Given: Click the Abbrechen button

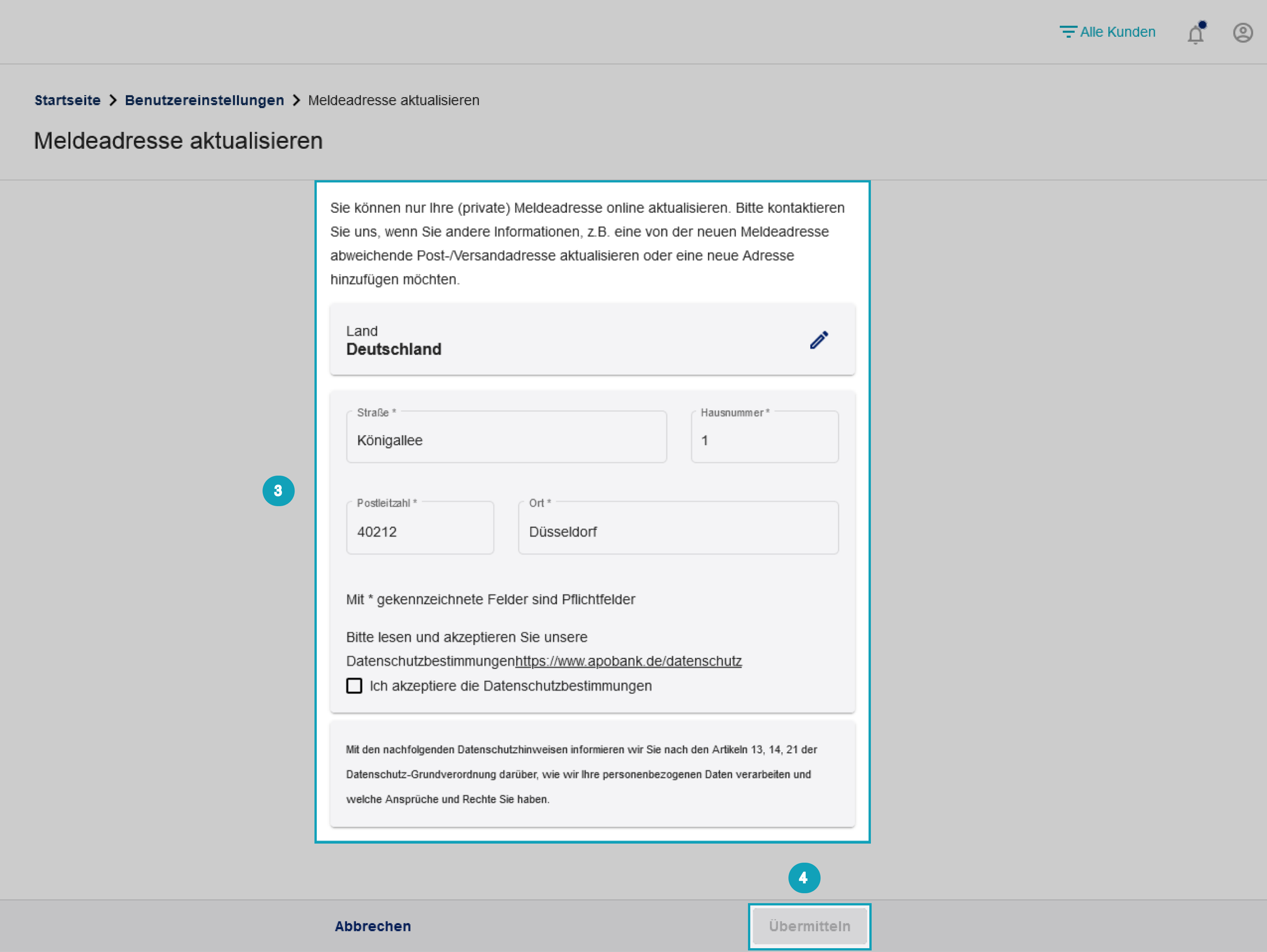Looking at the screenshot, I should point(373,926).
